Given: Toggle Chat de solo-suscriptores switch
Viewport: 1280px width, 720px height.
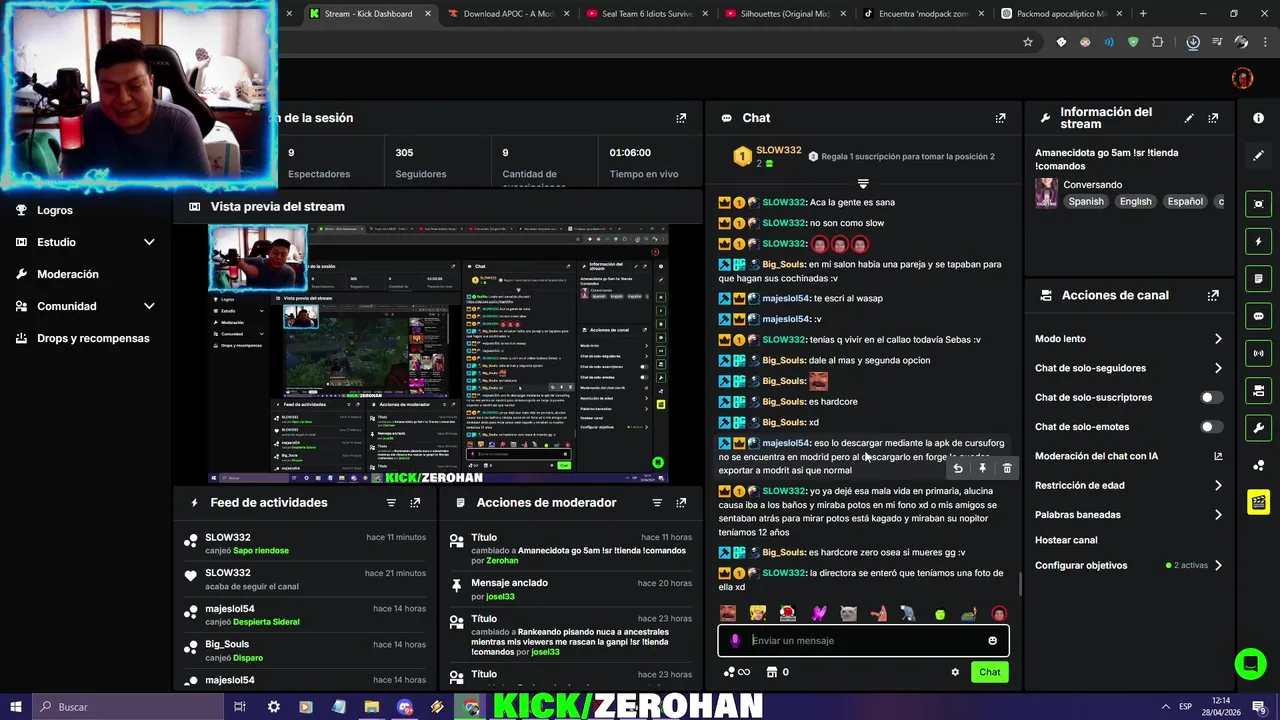Looking at the screenshot, I should coord(1211,397).
